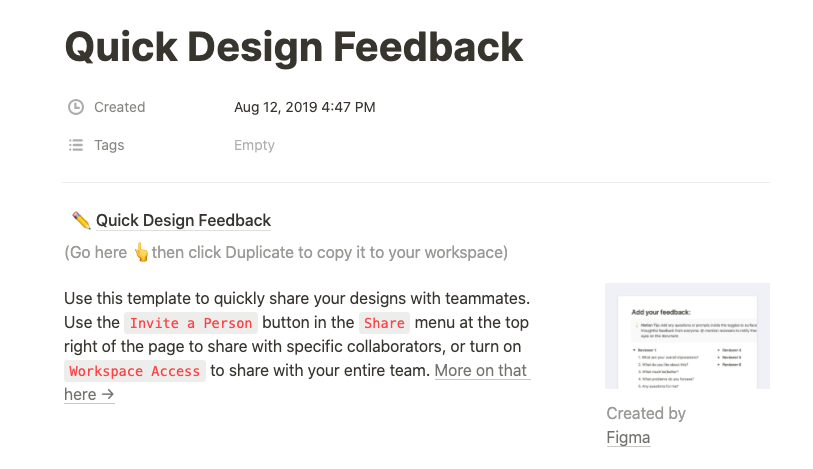813x469 pixels.
Task: Click the arrow in 'More on that here'
Action: coord(108,395)
